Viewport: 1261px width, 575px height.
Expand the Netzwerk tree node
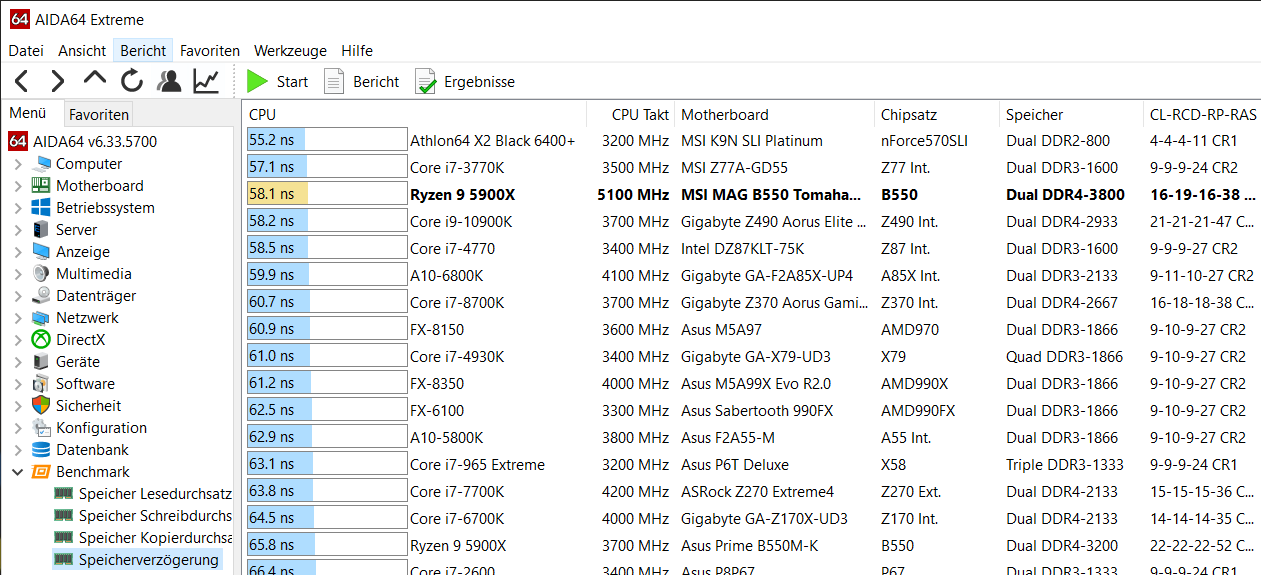(x=18, y=318)
